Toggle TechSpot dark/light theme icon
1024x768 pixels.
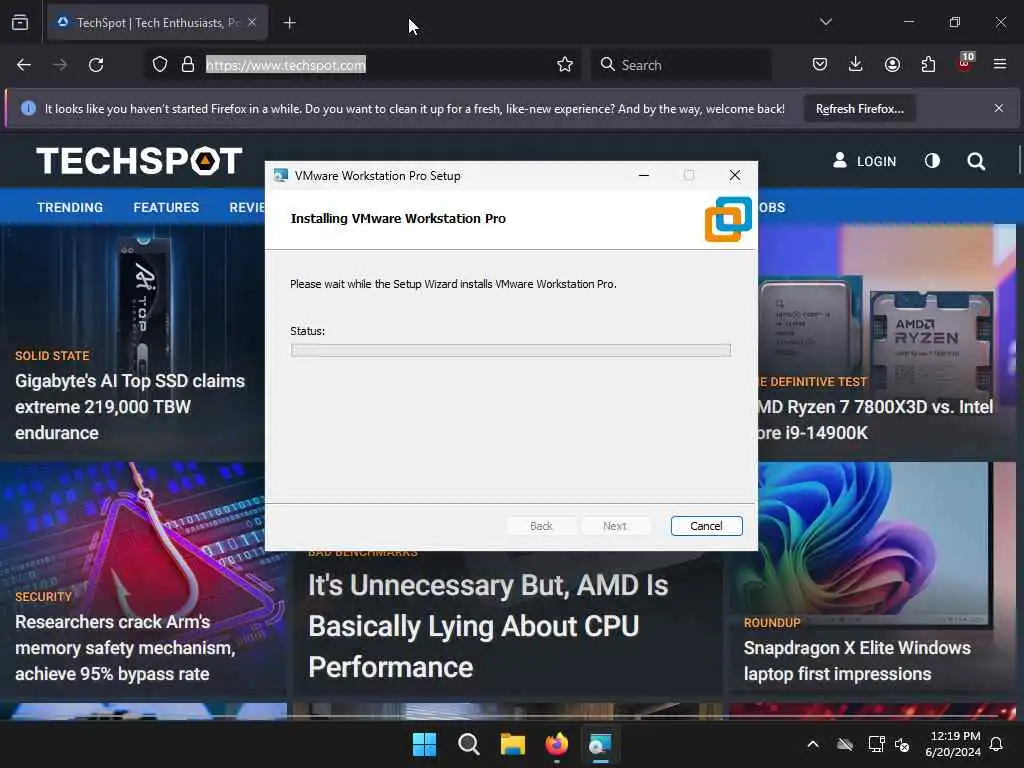click(x=932, y=161)
